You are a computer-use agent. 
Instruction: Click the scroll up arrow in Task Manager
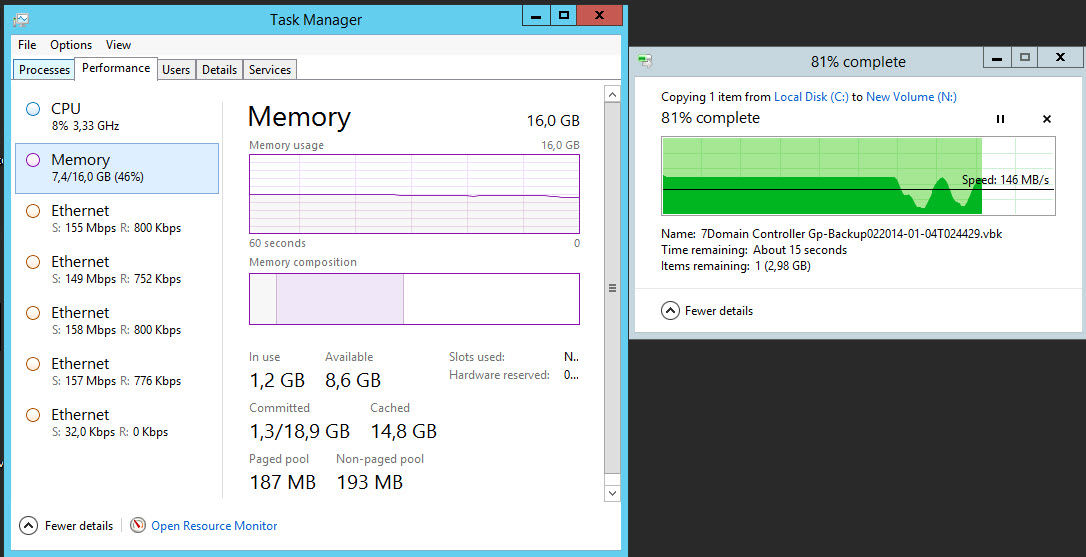click(x=612, y=94)
